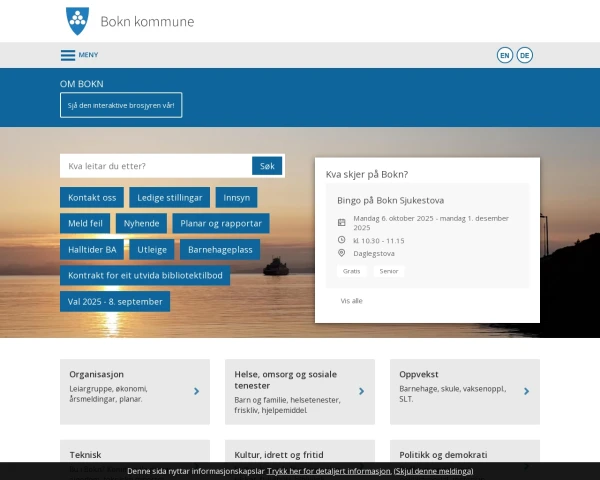Switch language with the EN button
The image size is (600, 480).
click(505, 55)
